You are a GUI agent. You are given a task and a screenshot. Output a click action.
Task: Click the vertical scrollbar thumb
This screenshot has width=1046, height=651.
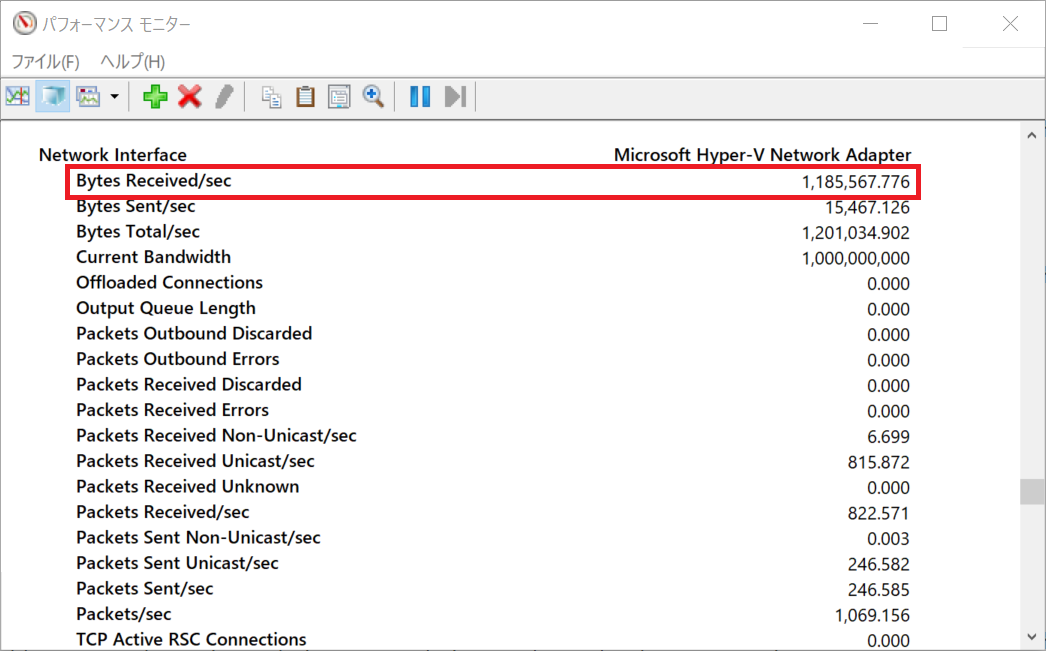[x=1031, y=492]
